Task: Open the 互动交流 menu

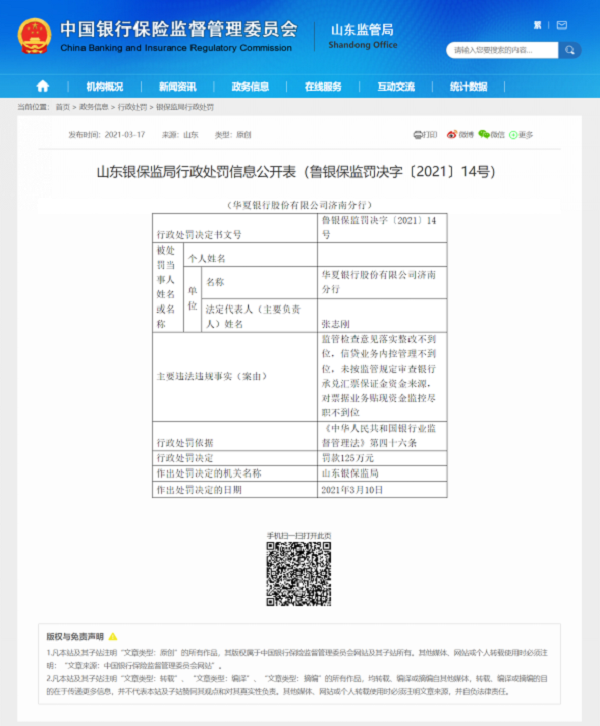Action: tap(396, 87)
